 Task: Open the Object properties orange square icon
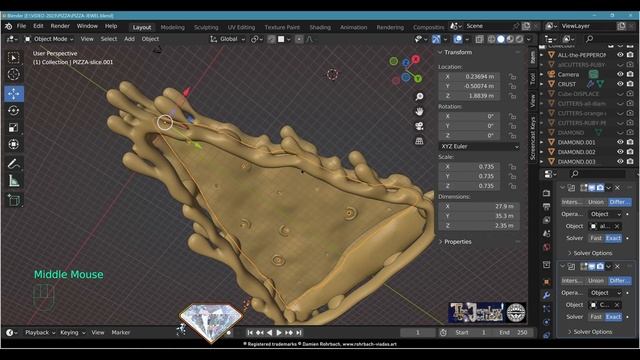(547, 282)
